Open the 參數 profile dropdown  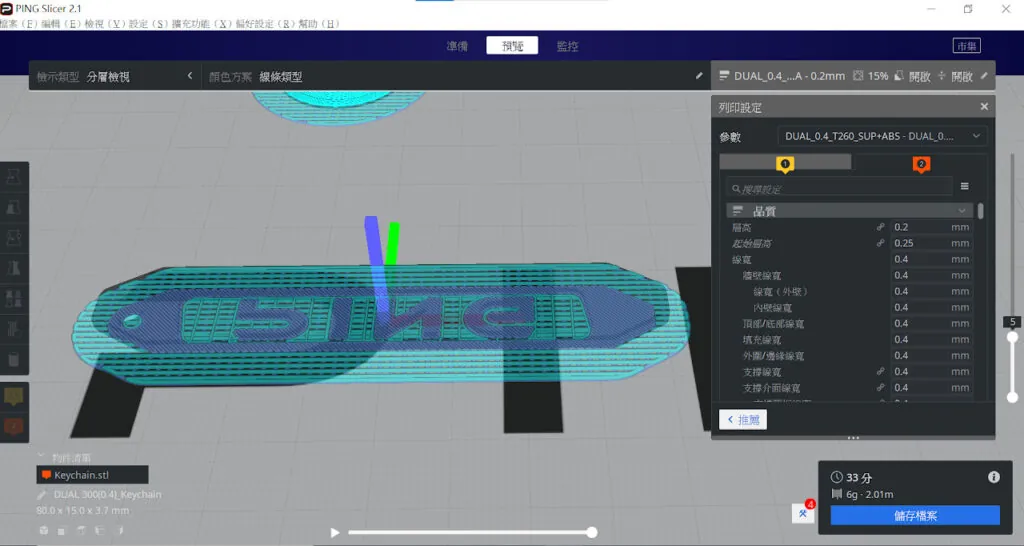pos(882,136)
